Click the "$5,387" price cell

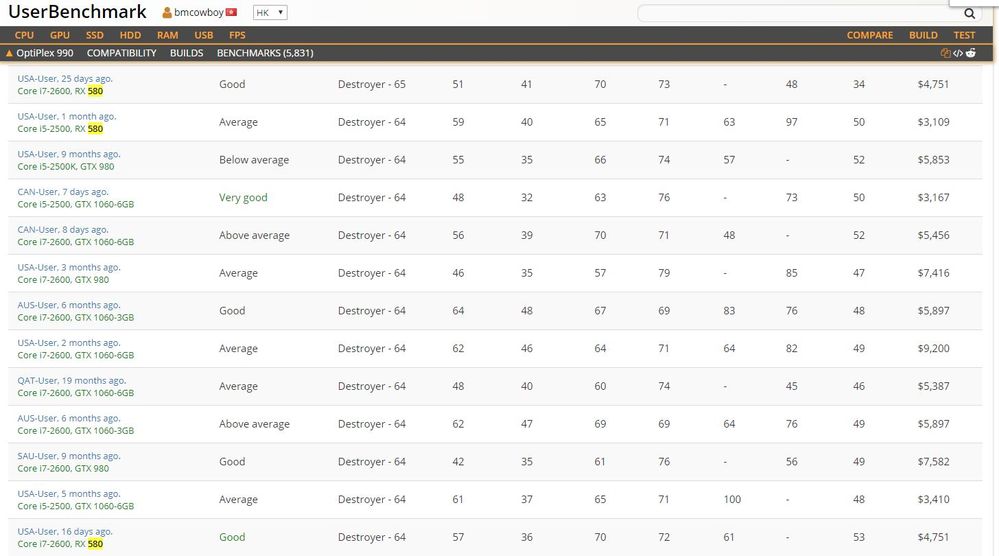click(x=933, y=386)
